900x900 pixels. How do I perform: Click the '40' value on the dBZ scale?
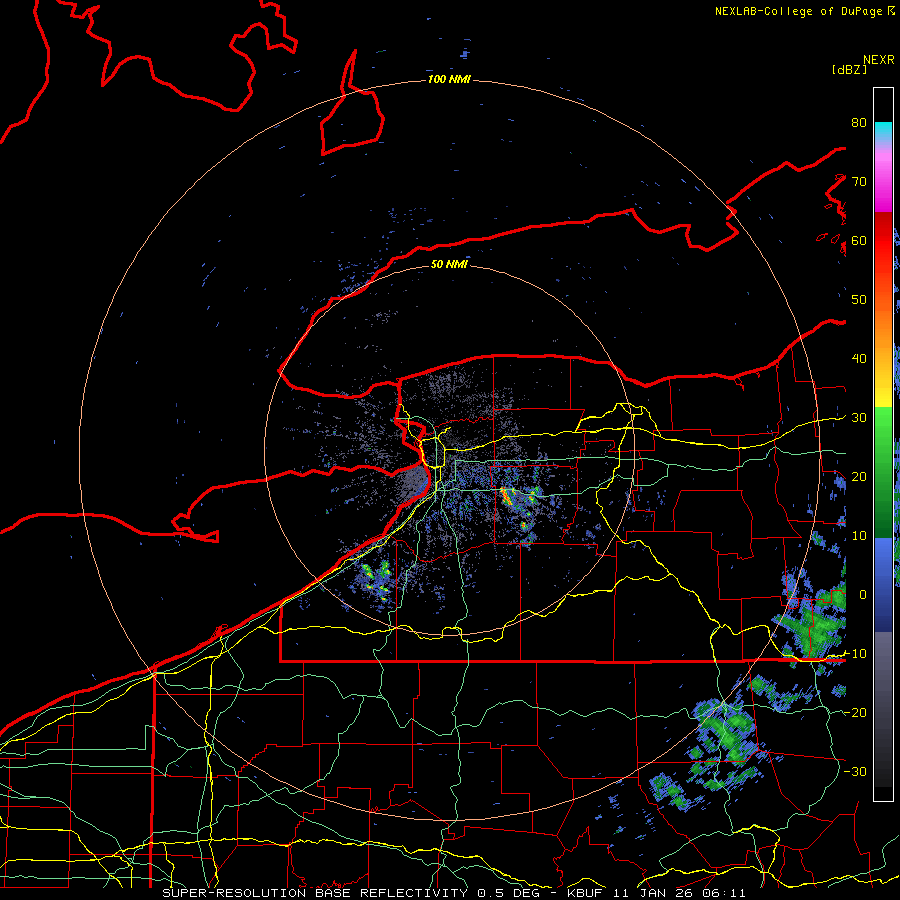point(859,358)
